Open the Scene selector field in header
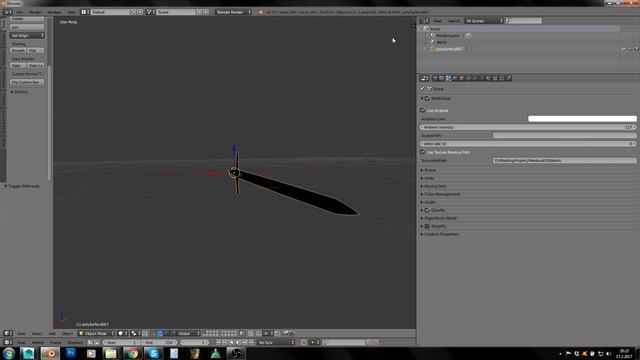Screen dimensions: 640x360 pos(176,12)
